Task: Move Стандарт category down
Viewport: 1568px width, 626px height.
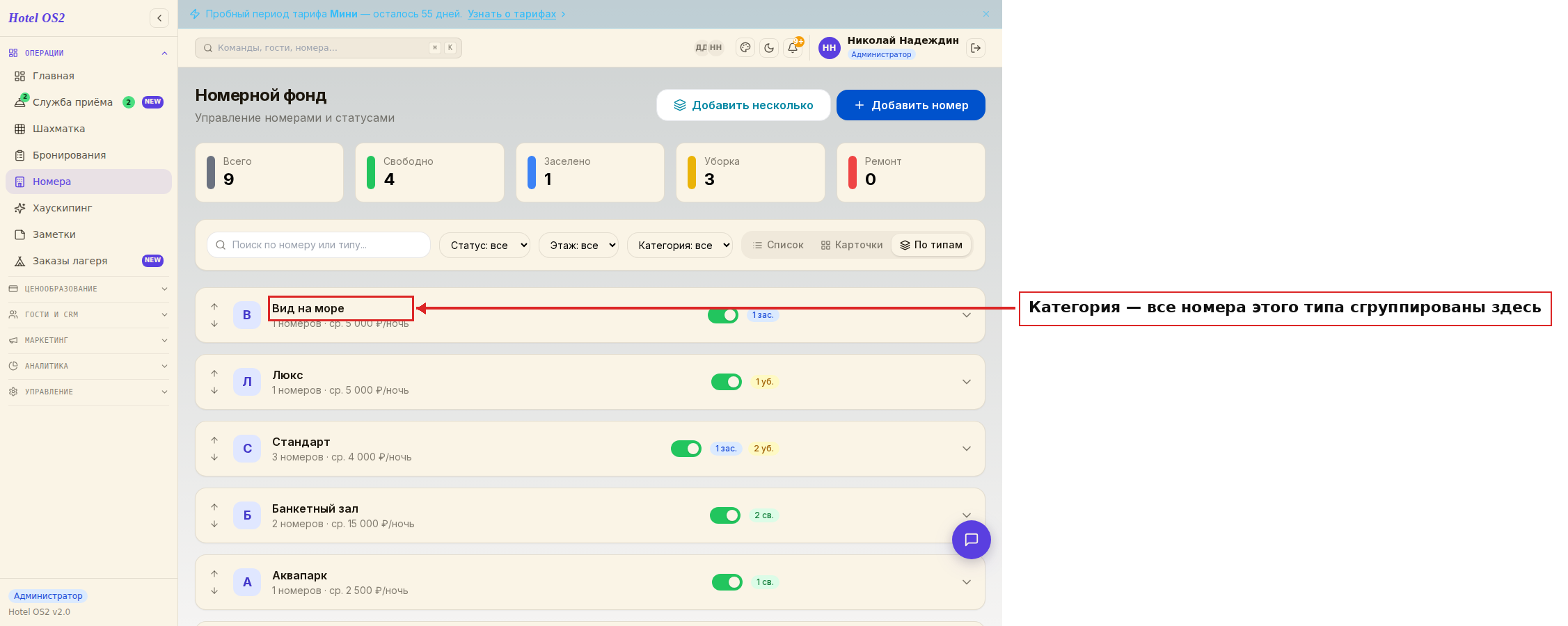Action: pos(214,457)
